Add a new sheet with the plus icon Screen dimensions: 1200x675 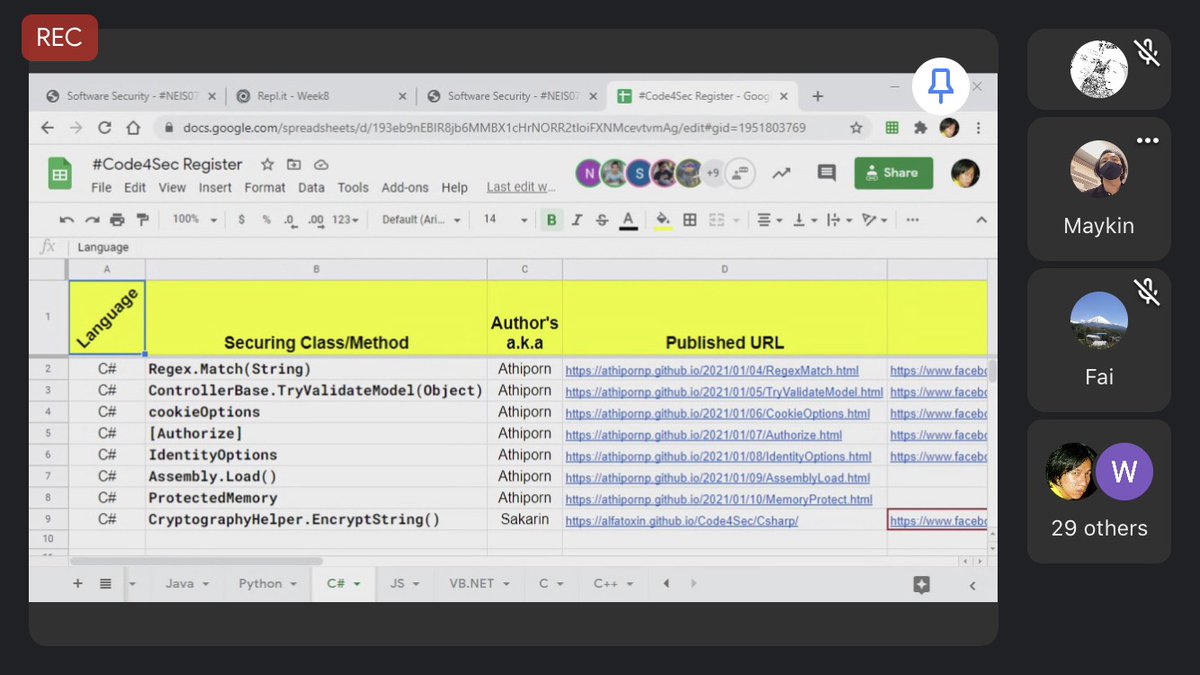(77, 583)
